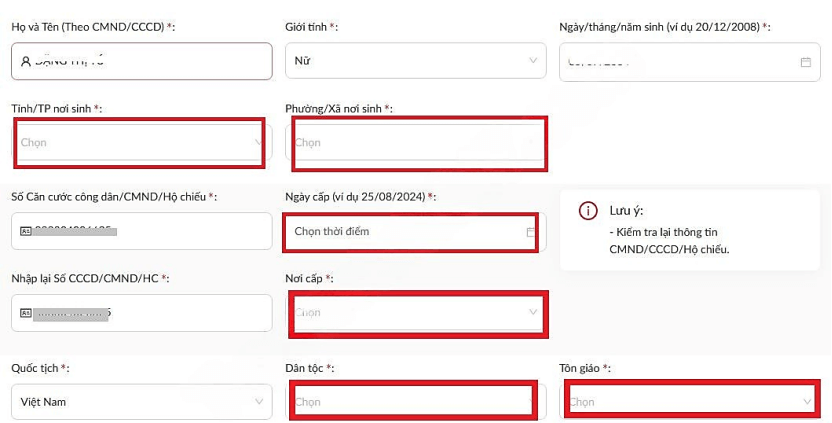Open the Quốc tịch dropdown showing Việt Nam

(x=141, y=402)
